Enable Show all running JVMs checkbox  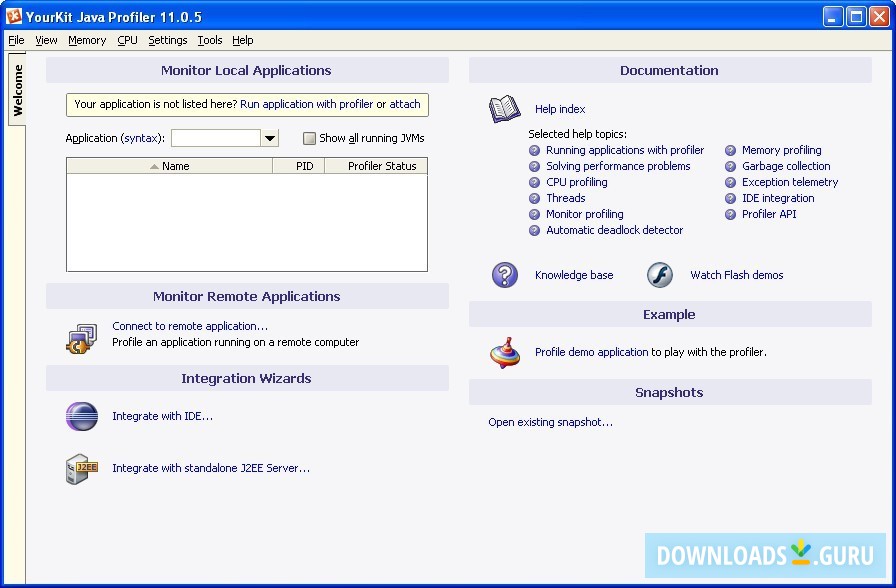pos(309,138)
